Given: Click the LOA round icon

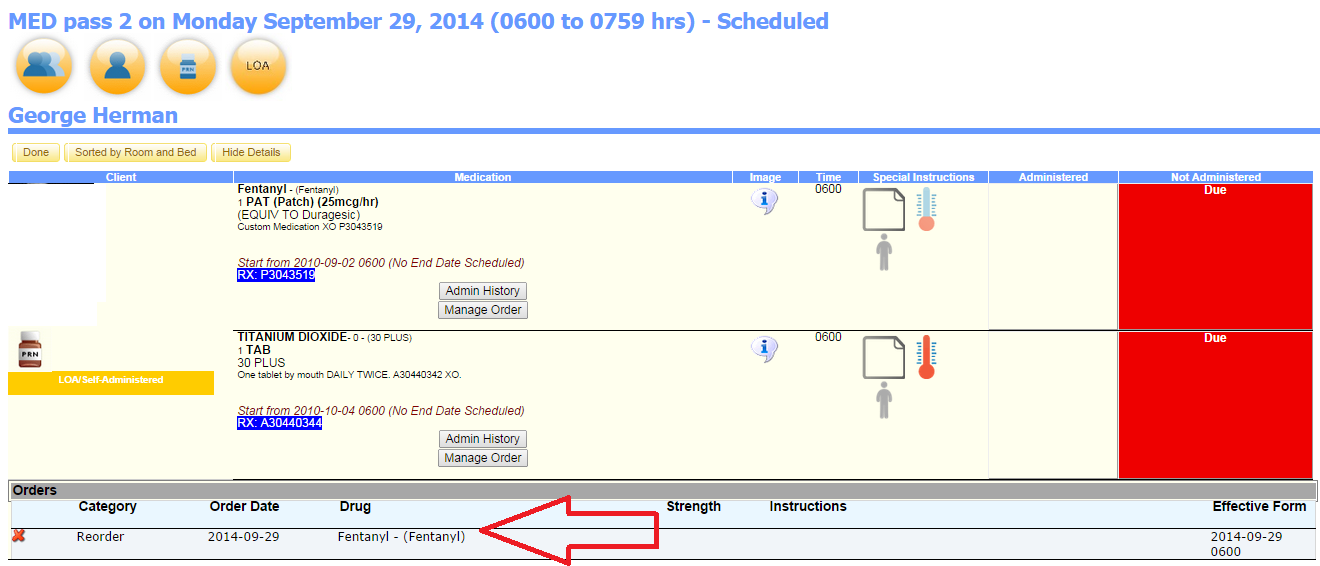Looking at the screenshot, I should pyautogui.click(x=258, y=66).
